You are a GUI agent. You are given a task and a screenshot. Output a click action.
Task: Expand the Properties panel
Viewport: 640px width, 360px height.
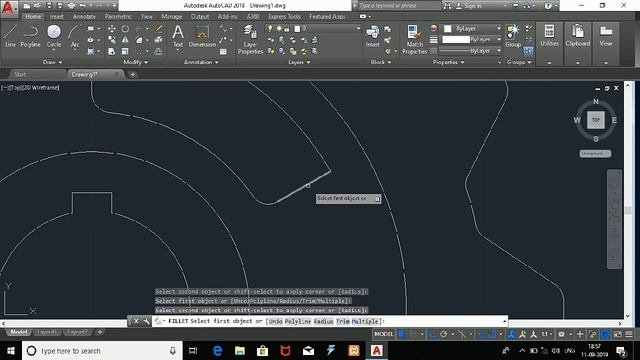coord(448,62)
